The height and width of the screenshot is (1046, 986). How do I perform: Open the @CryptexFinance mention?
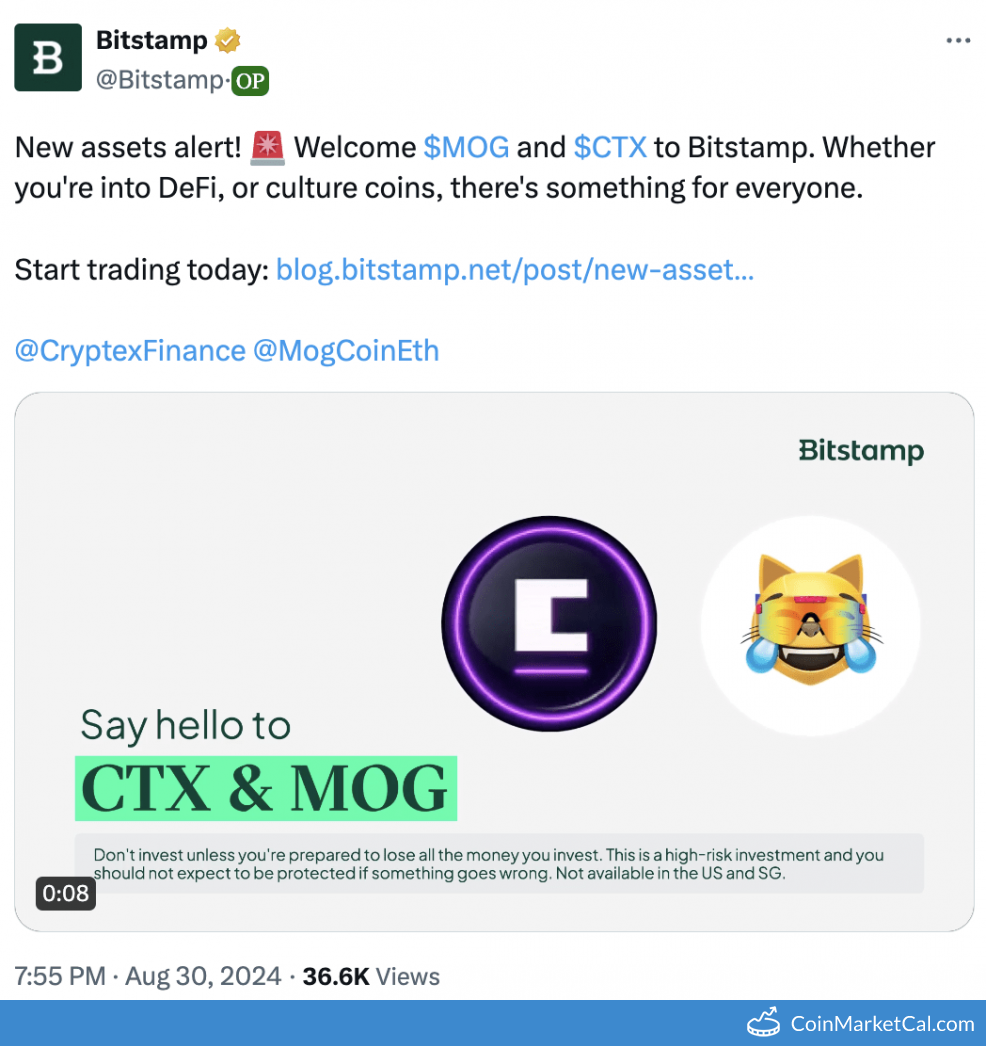click(x=130, y=351)
